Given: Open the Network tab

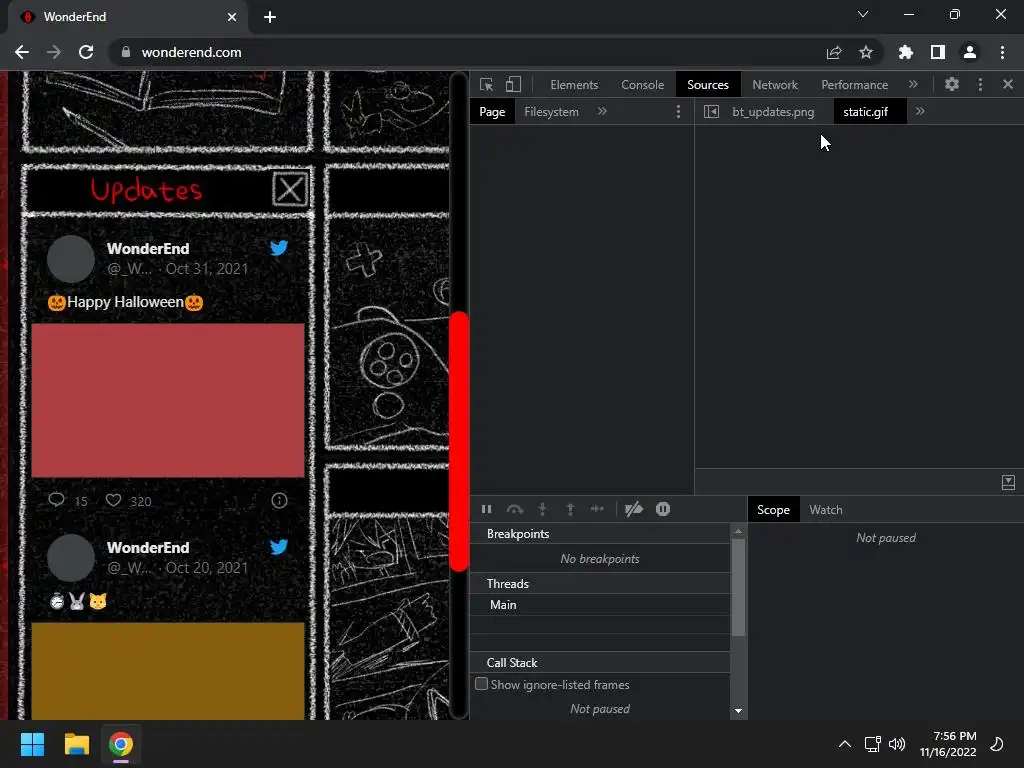Looking at the screenshot, I should [775, 84].
